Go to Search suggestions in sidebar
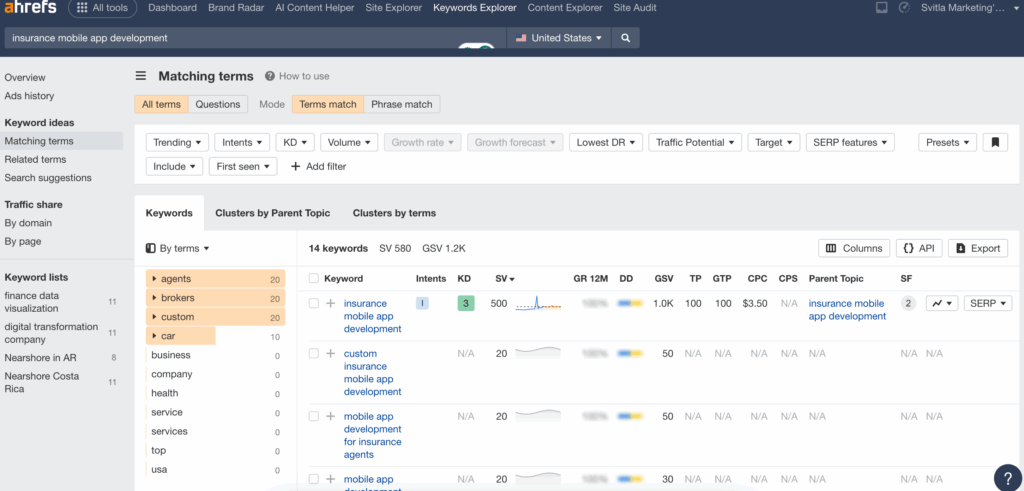Screen dimensions: 1024x491 pos(48,178)
